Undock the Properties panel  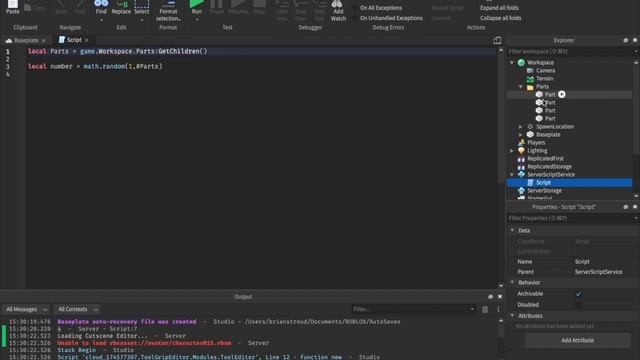[x=626, y=207]
